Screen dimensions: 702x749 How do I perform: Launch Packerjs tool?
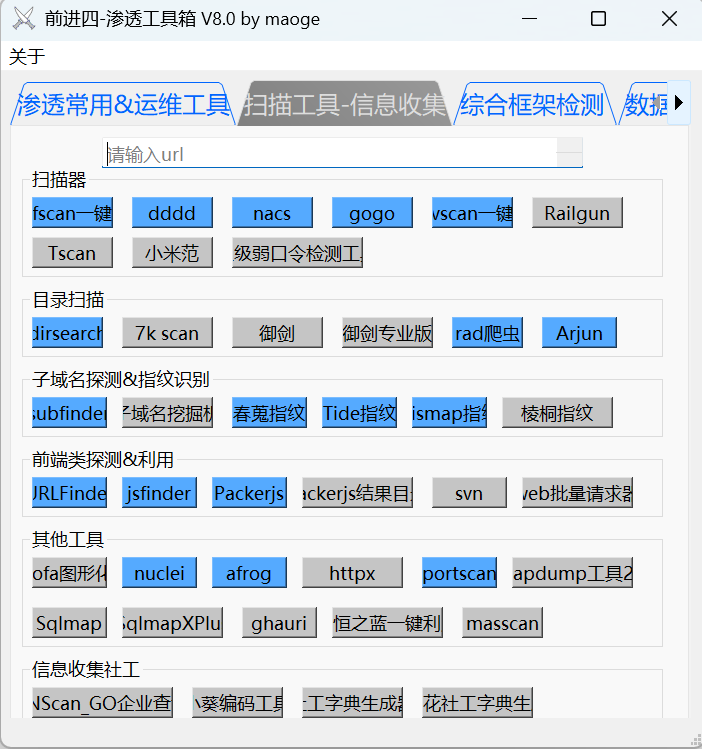pyautogui.click(x=249, y=492)
